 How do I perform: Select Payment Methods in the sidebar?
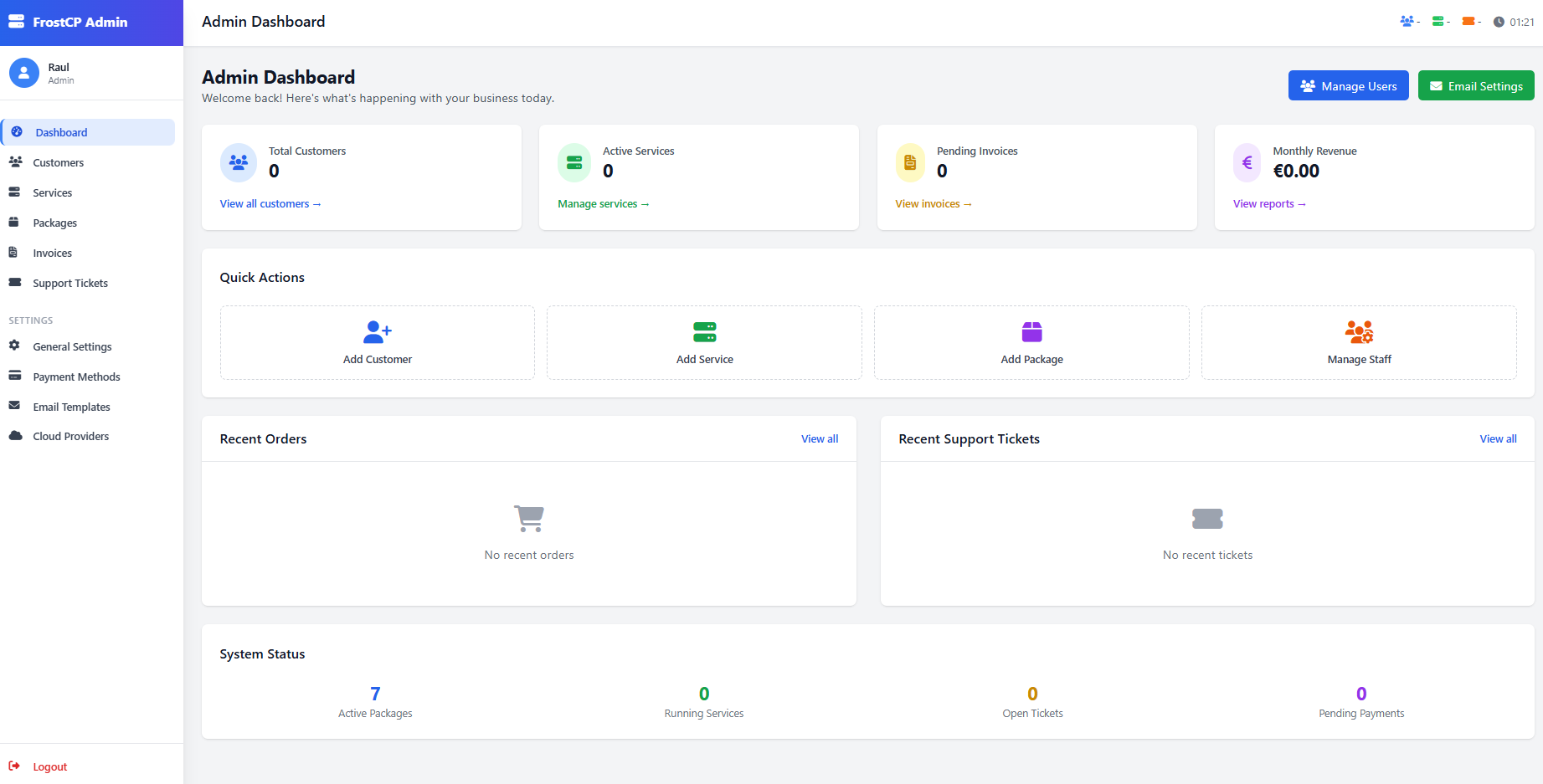(x=89, y=377)
